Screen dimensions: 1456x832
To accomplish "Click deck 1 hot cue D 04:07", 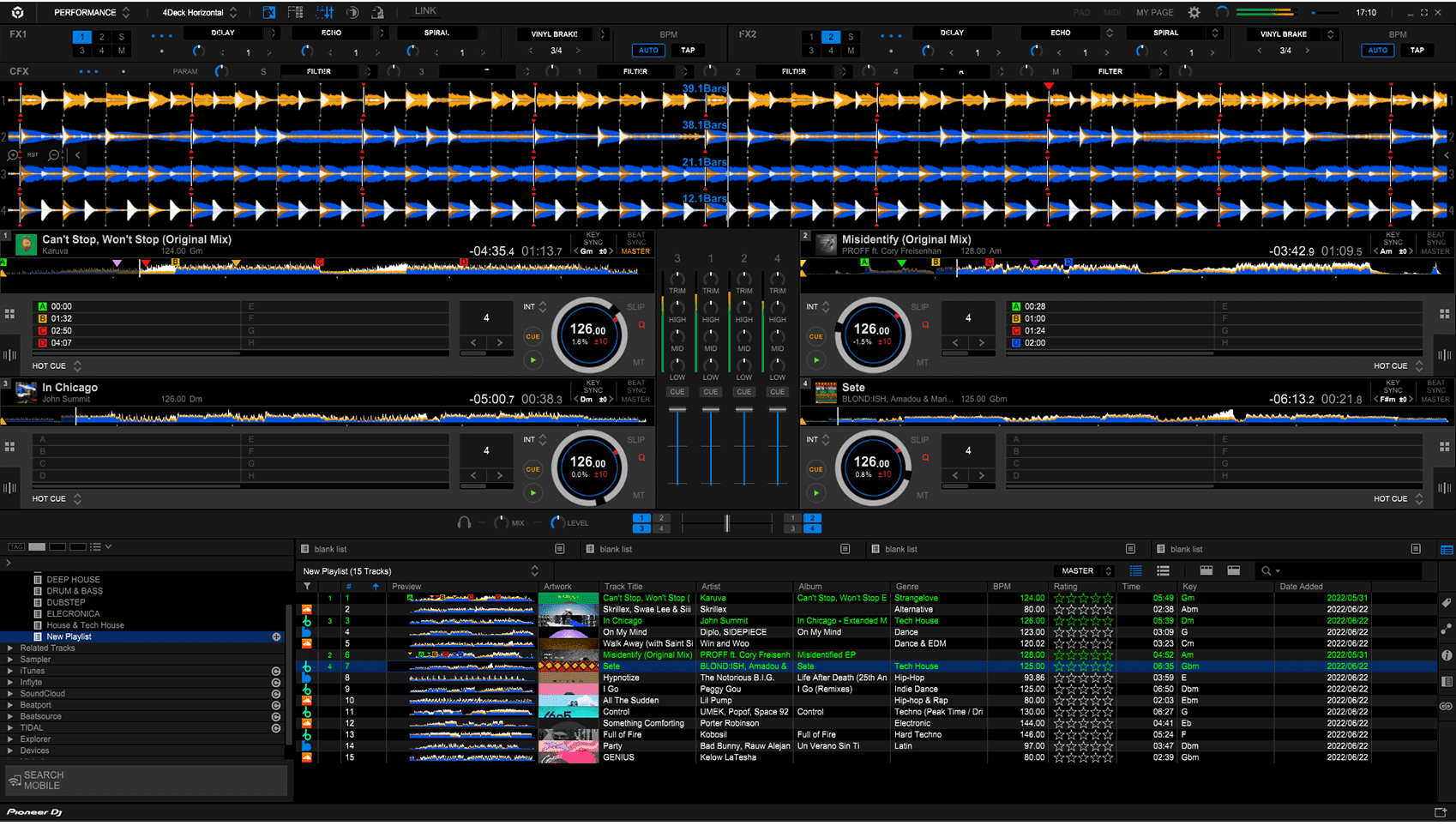I will [x=139, y=343].
